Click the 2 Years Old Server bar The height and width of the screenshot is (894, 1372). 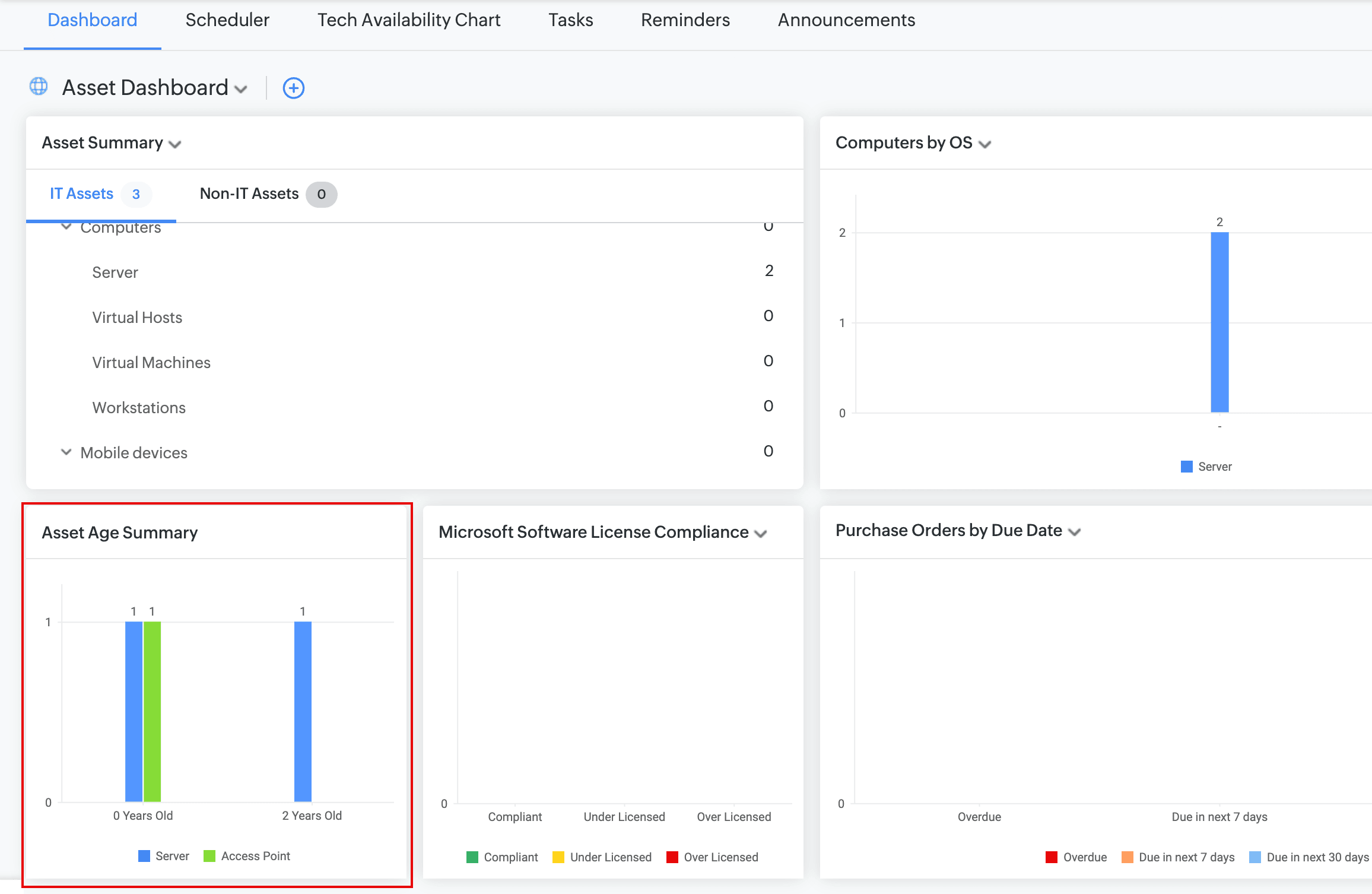point(303,711)
